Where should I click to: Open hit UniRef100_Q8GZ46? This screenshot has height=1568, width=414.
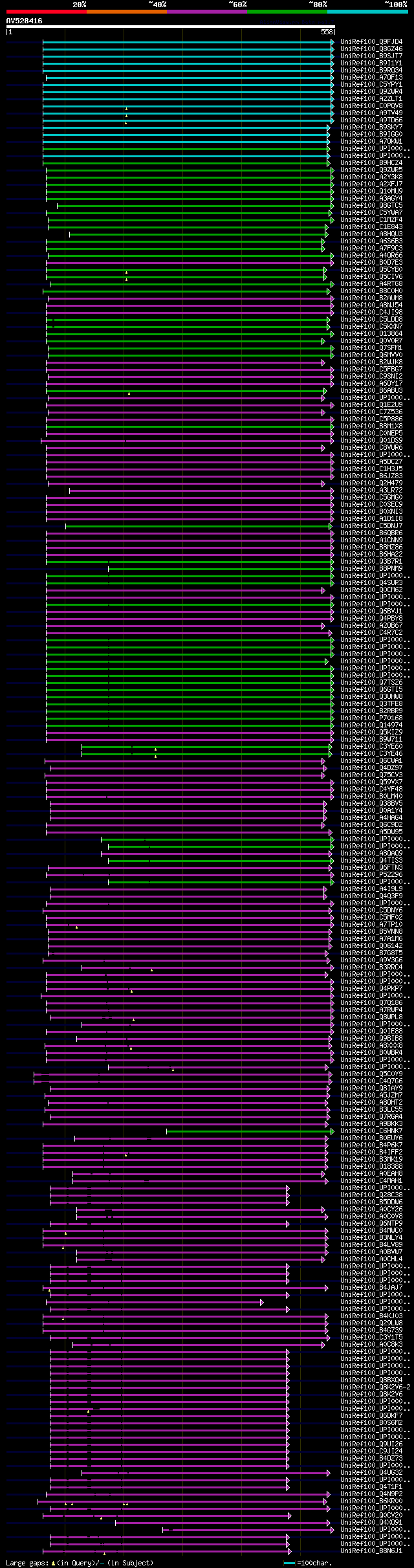click(371, 49)
